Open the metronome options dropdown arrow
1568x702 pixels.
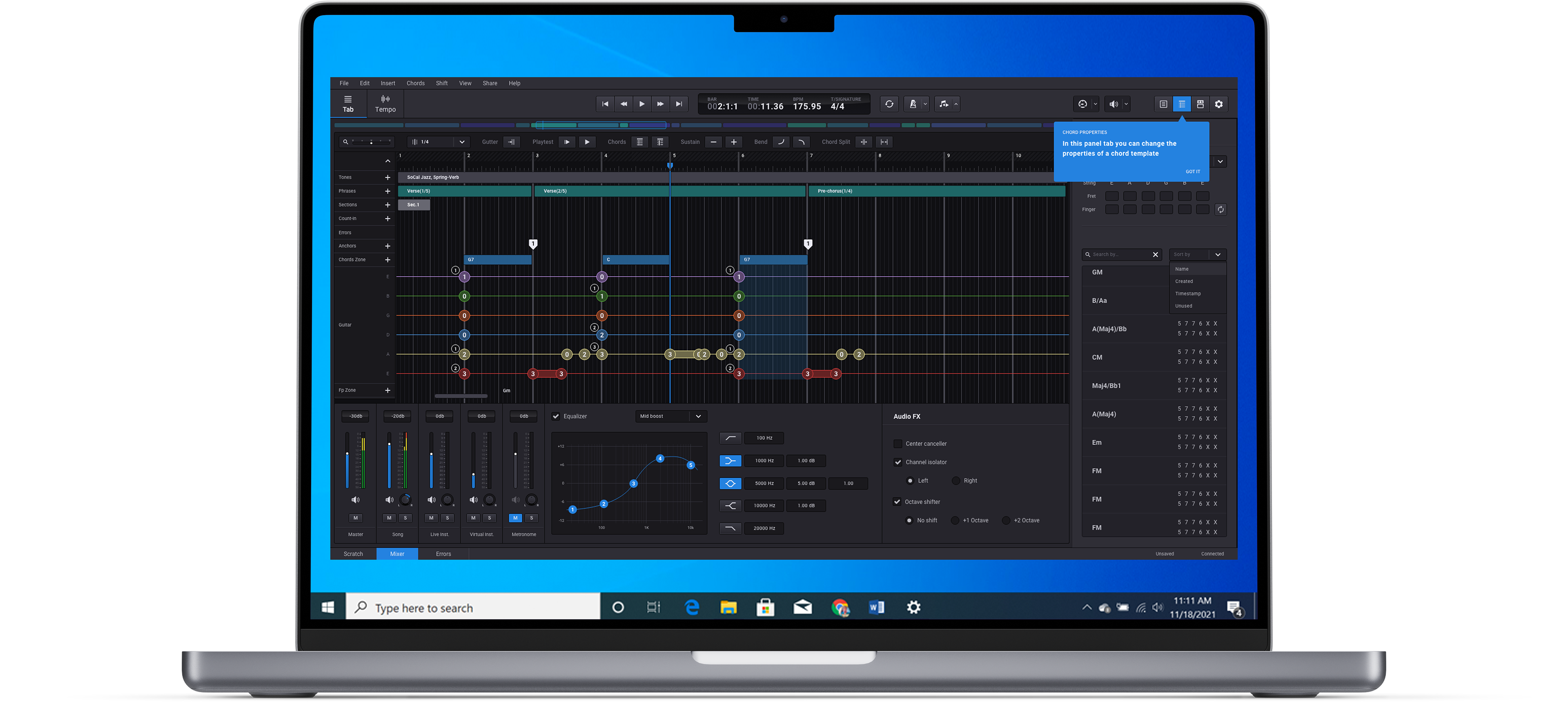(925, 104)
